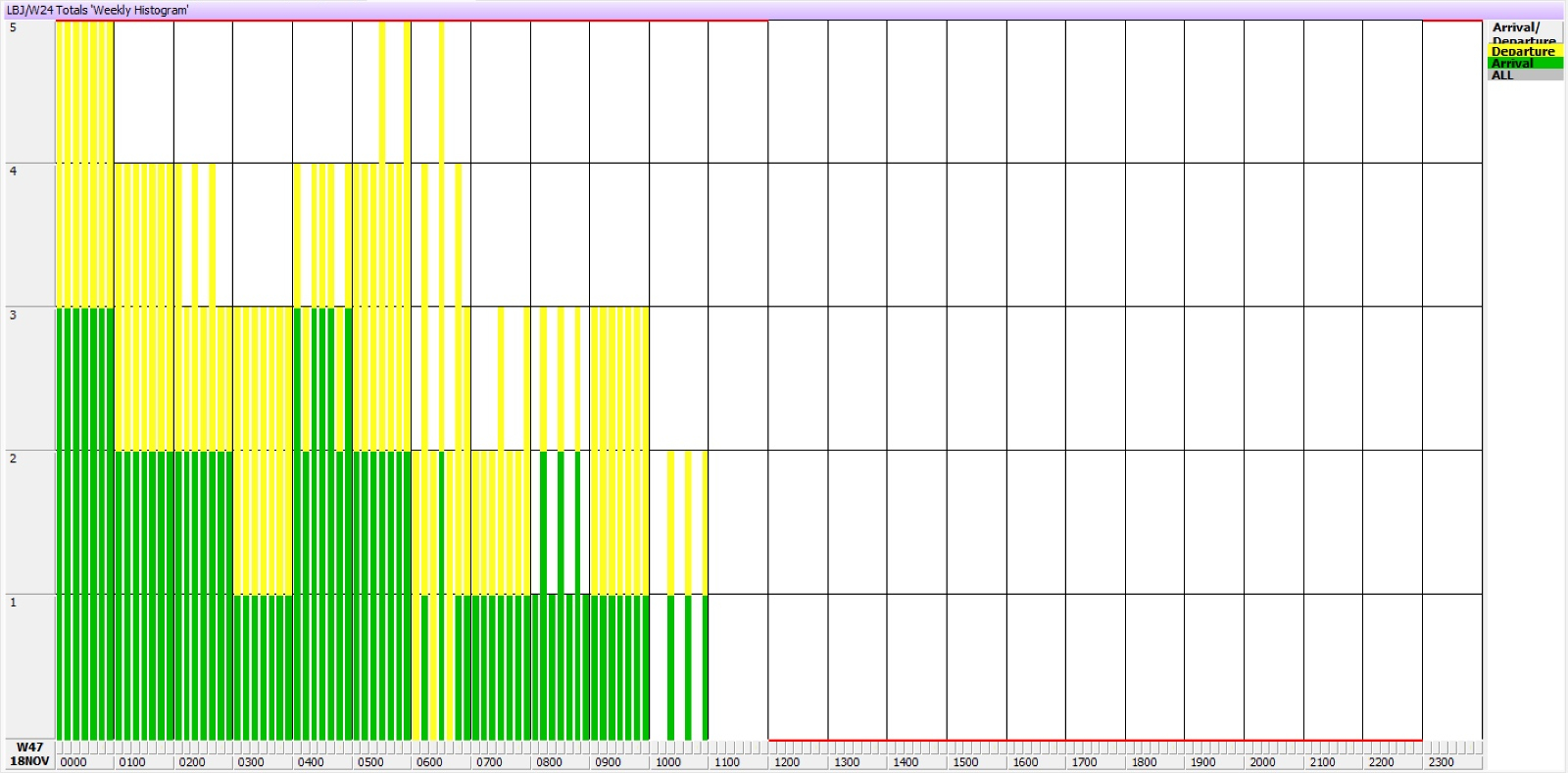Click the gray ALL legend entry
Viewport: 1568px width, 773px height.
pos(1524,75)
